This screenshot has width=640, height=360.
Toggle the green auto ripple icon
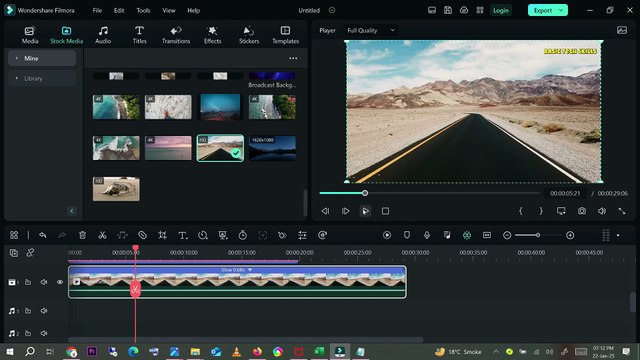[467, 235]
